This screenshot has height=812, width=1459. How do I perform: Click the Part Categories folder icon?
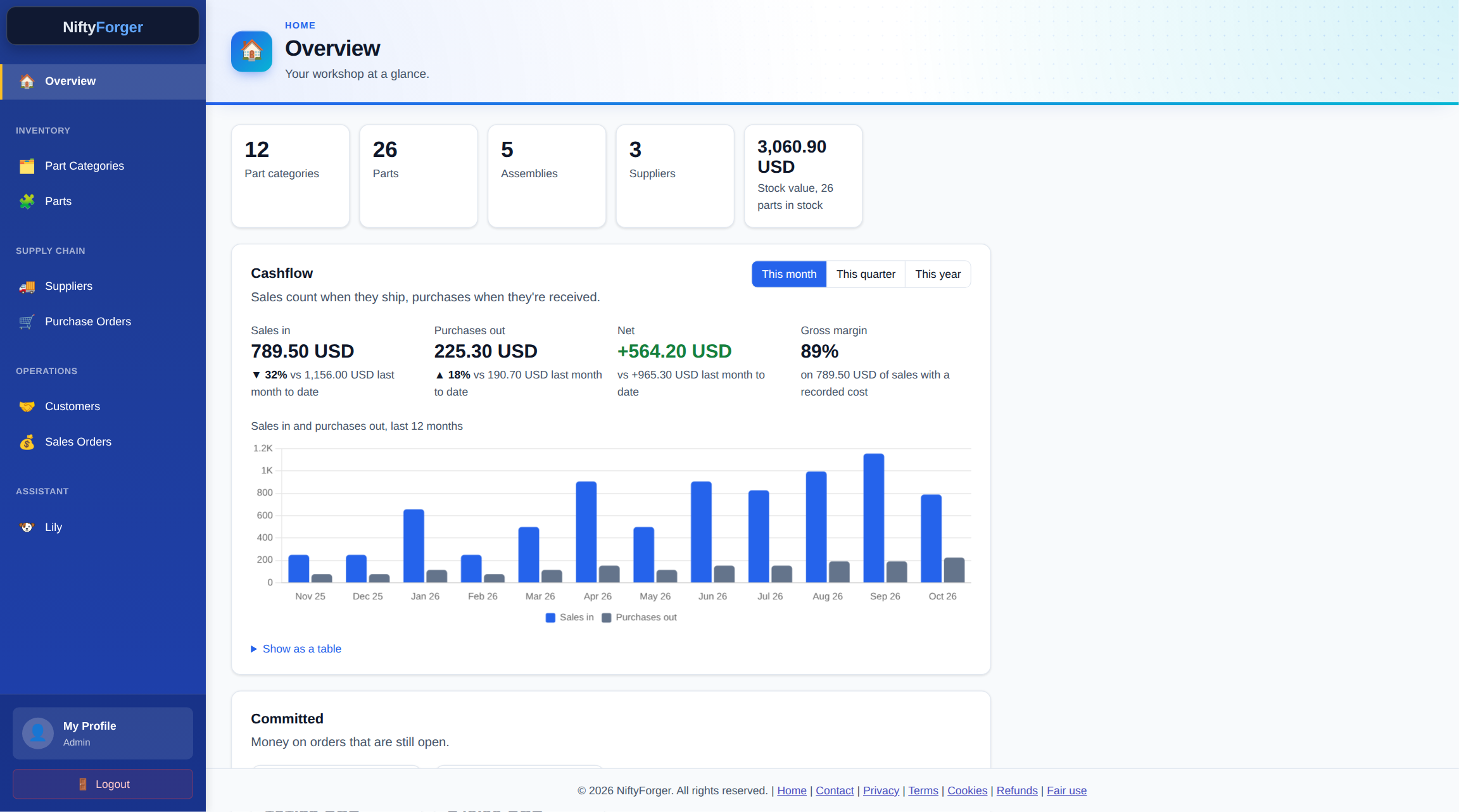27,166
